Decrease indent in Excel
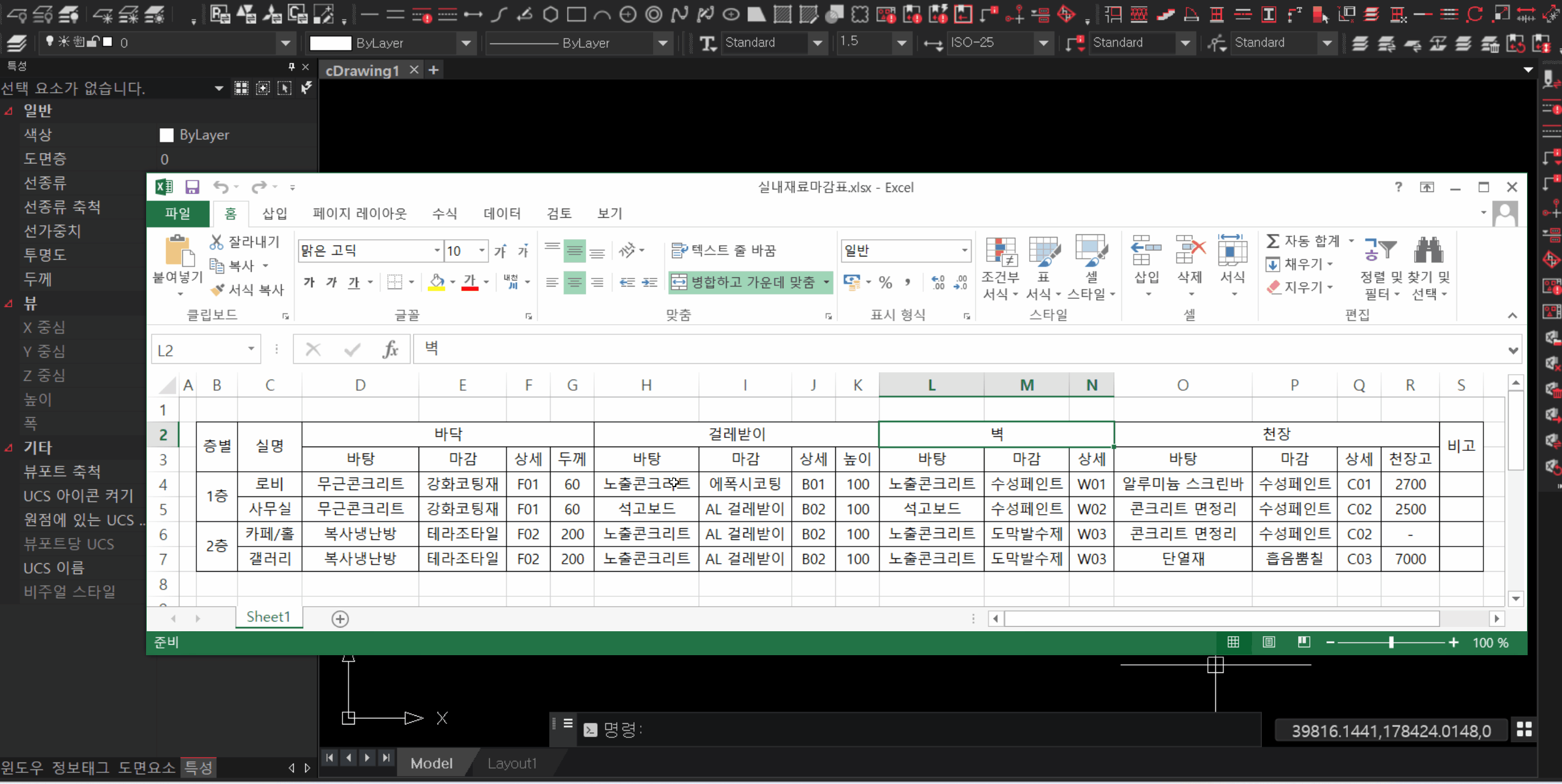This screenshot has width=1562, height=784. point(627,282)
